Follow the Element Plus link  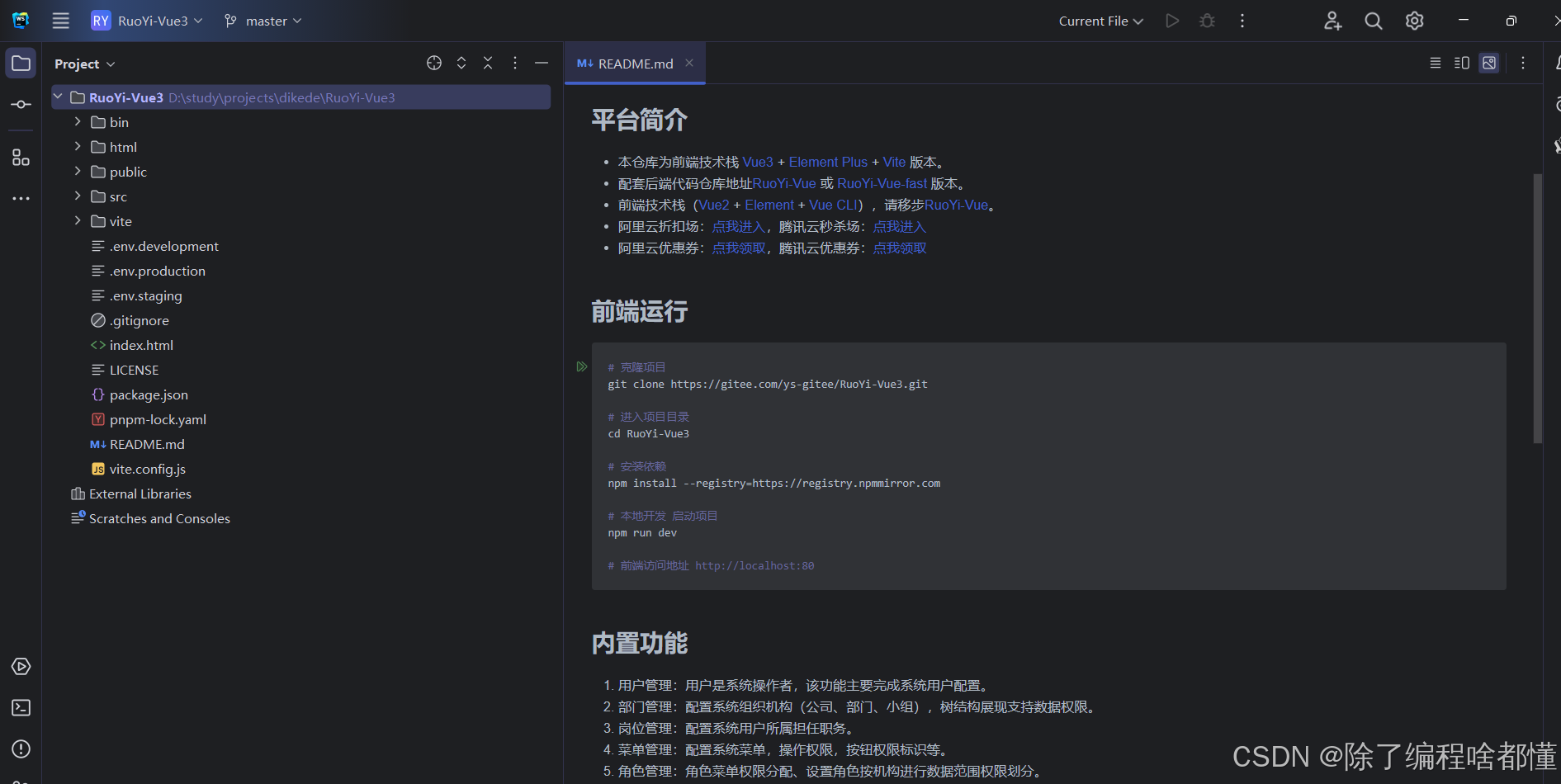828,162
